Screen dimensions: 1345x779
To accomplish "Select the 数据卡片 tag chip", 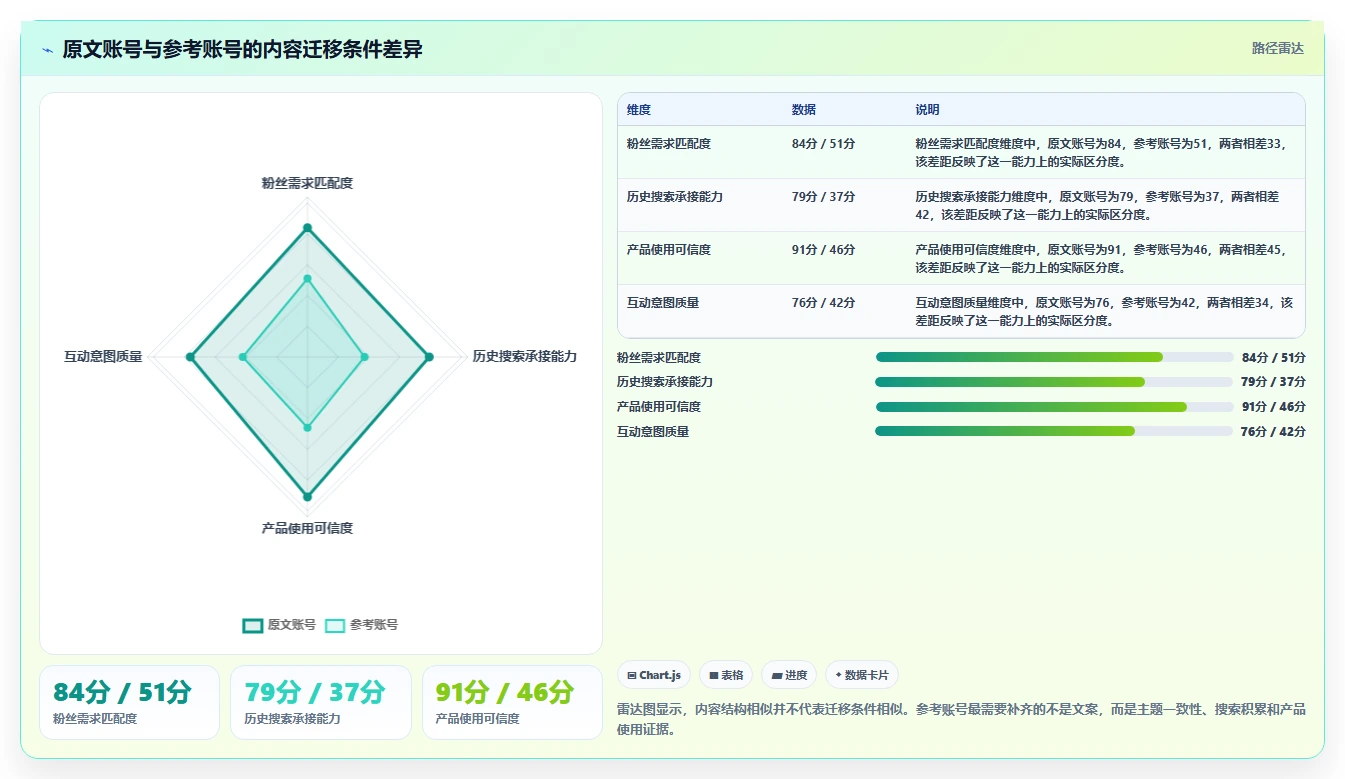I will [862, 675].
